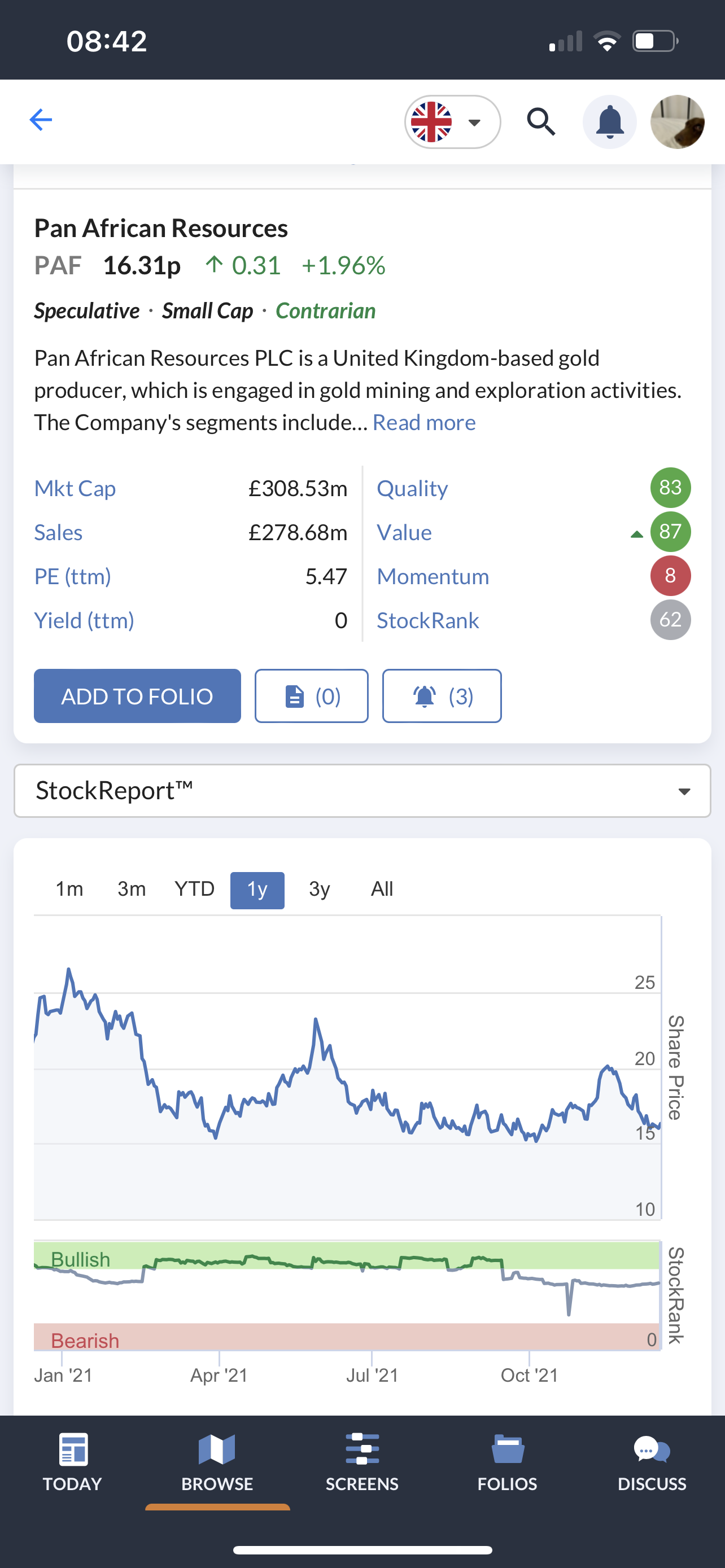Image resolution: width=725 pixels, height=1568 pixels.
Task: Expand the StockReport section dropdown
Action: click(x=362, y=791)
